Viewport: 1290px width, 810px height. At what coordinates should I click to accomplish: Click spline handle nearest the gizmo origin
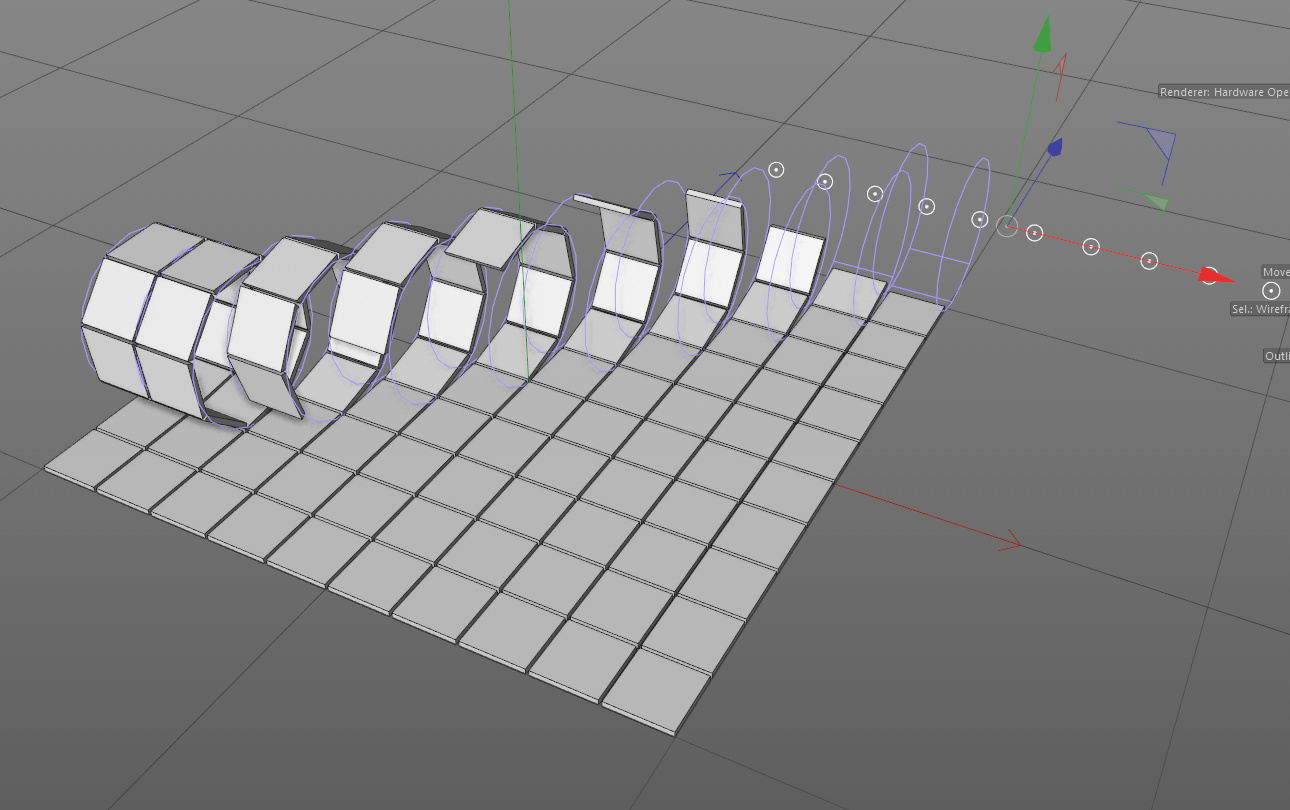click(980, 219)
